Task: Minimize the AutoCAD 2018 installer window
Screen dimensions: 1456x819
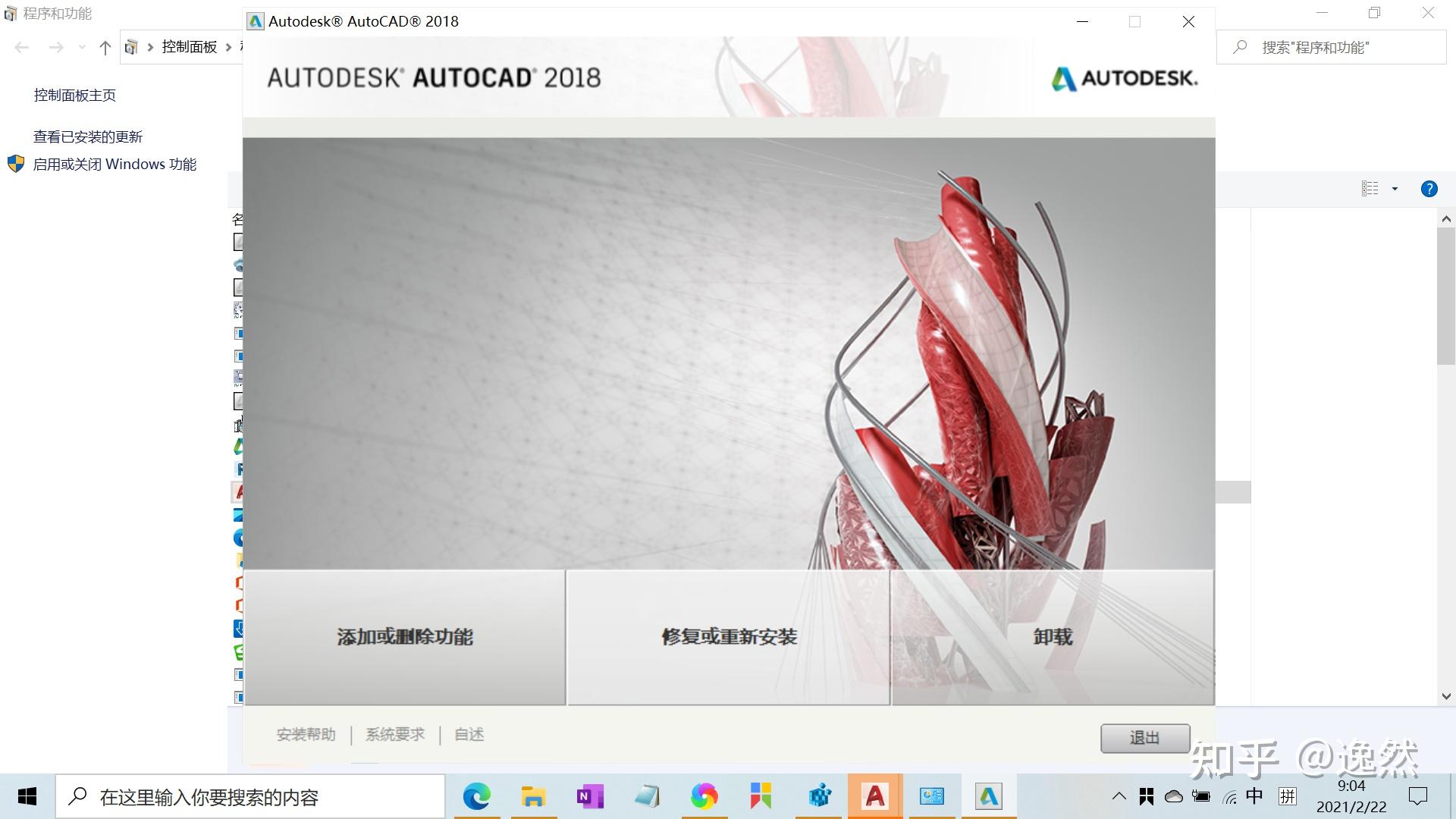Action: click(x=1083, y=21)
